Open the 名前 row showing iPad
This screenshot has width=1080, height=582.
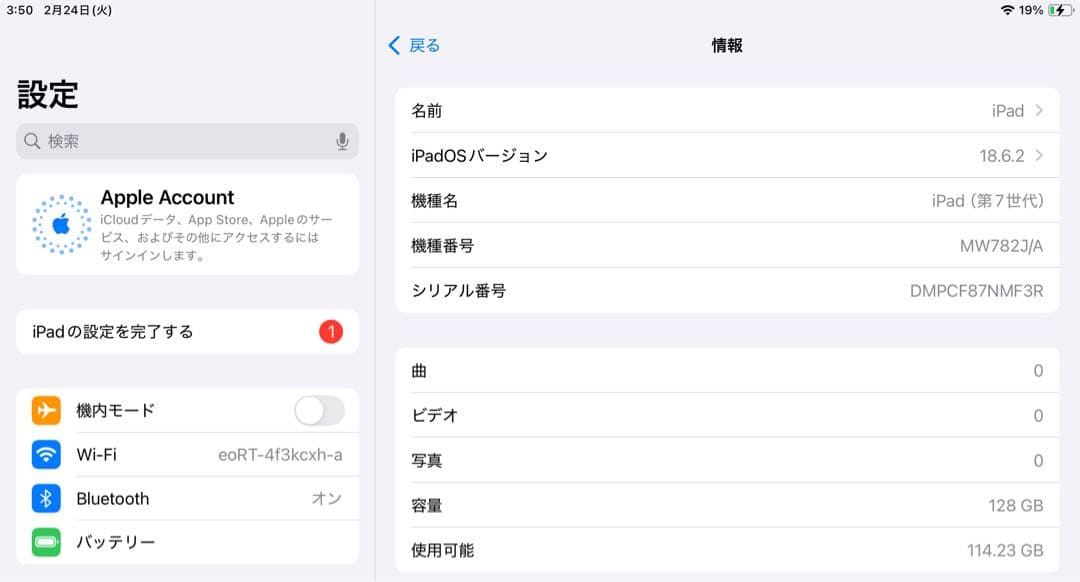click(727, 110)
